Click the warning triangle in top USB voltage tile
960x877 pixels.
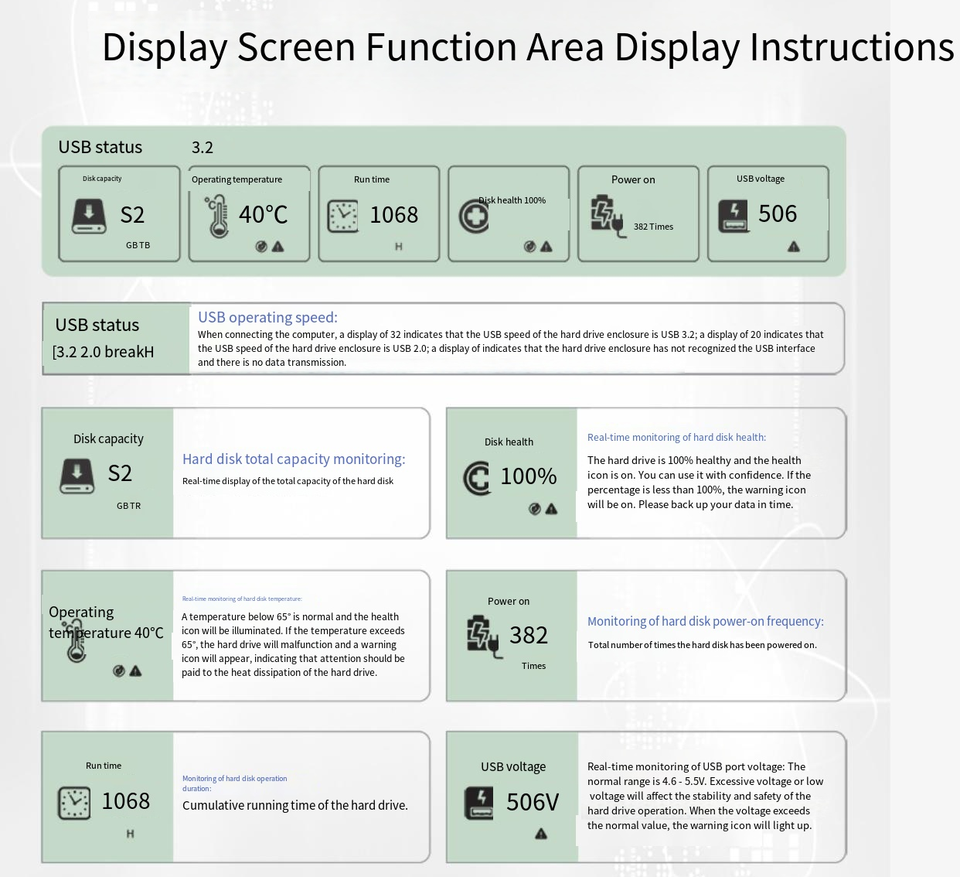click(x=793, y=247)
